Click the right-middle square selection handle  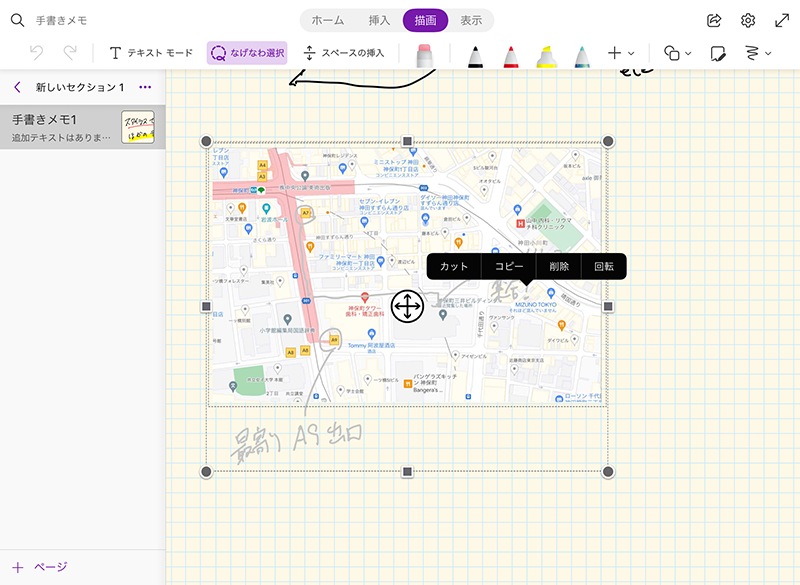pos(608,306)
